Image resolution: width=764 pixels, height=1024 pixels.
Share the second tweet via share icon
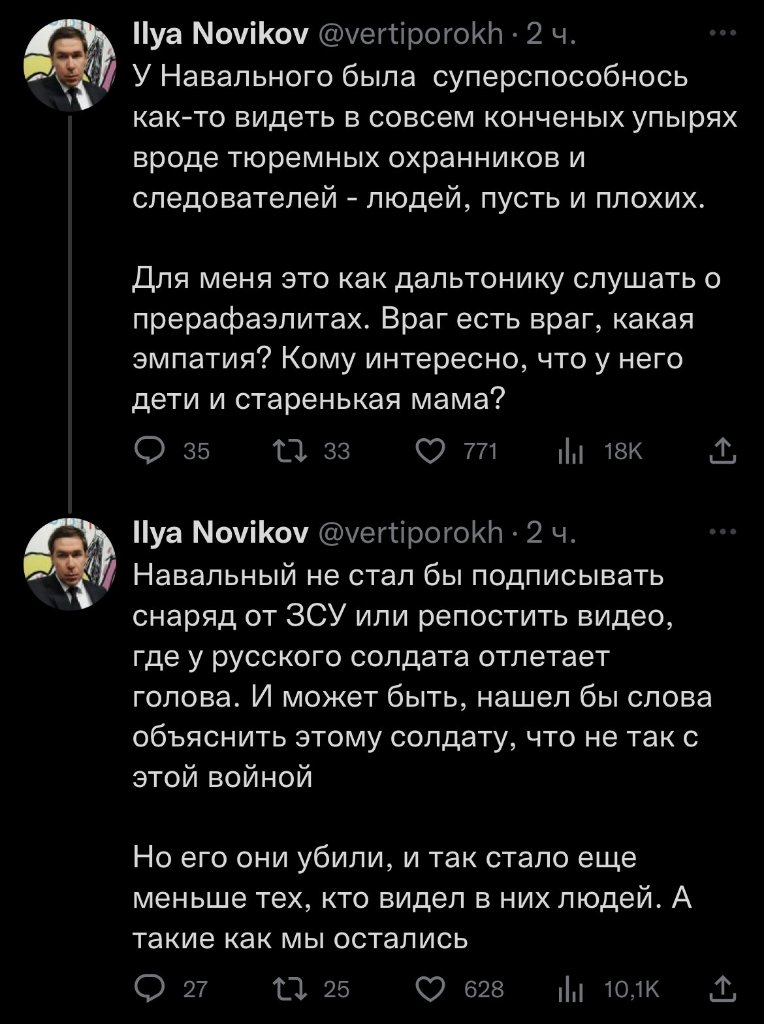coord(722,988)
